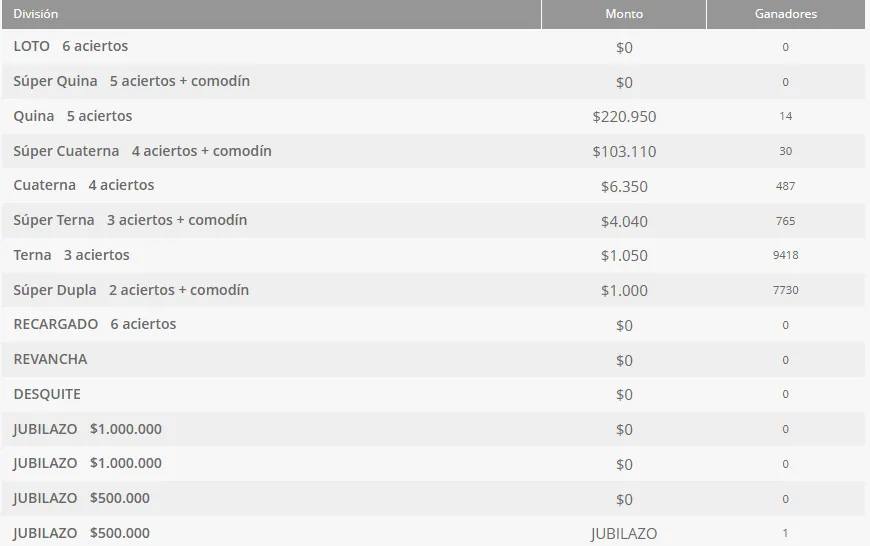Screen dimensions: 870x546
Task: Click the Monto column header
Action: pyautogui.click(x=624, y=14)
